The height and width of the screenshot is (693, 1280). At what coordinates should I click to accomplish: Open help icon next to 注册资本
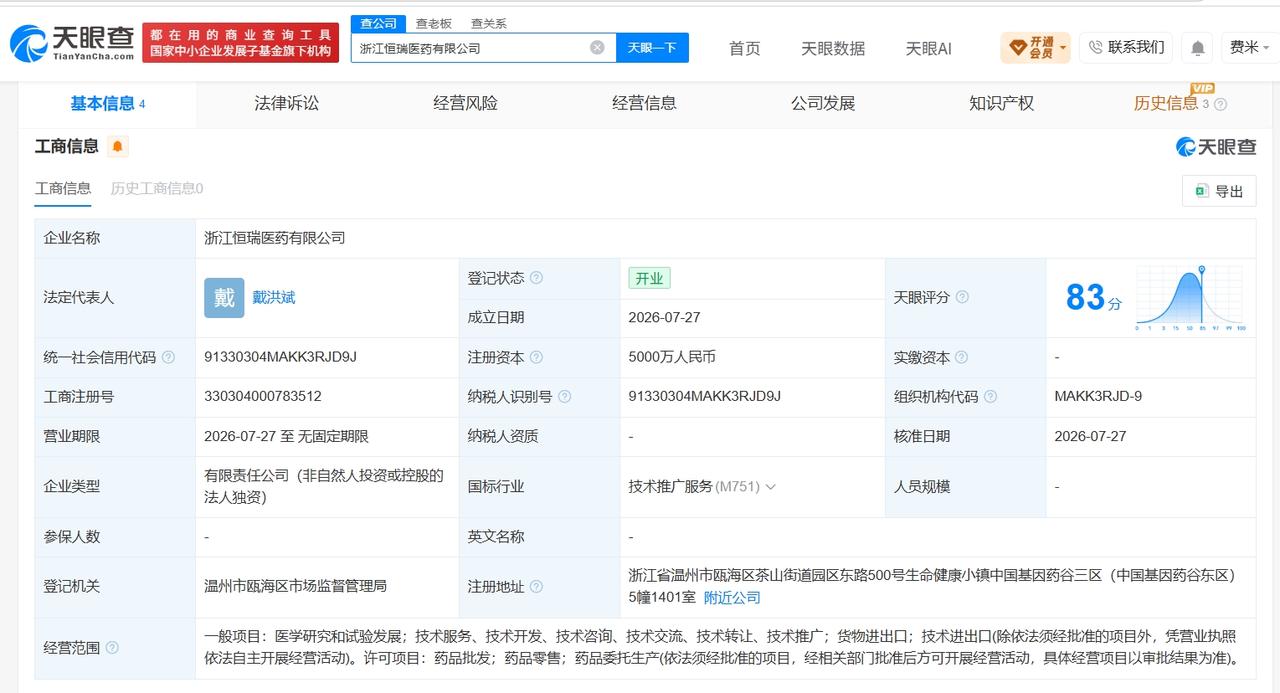(x=537, y=357)
